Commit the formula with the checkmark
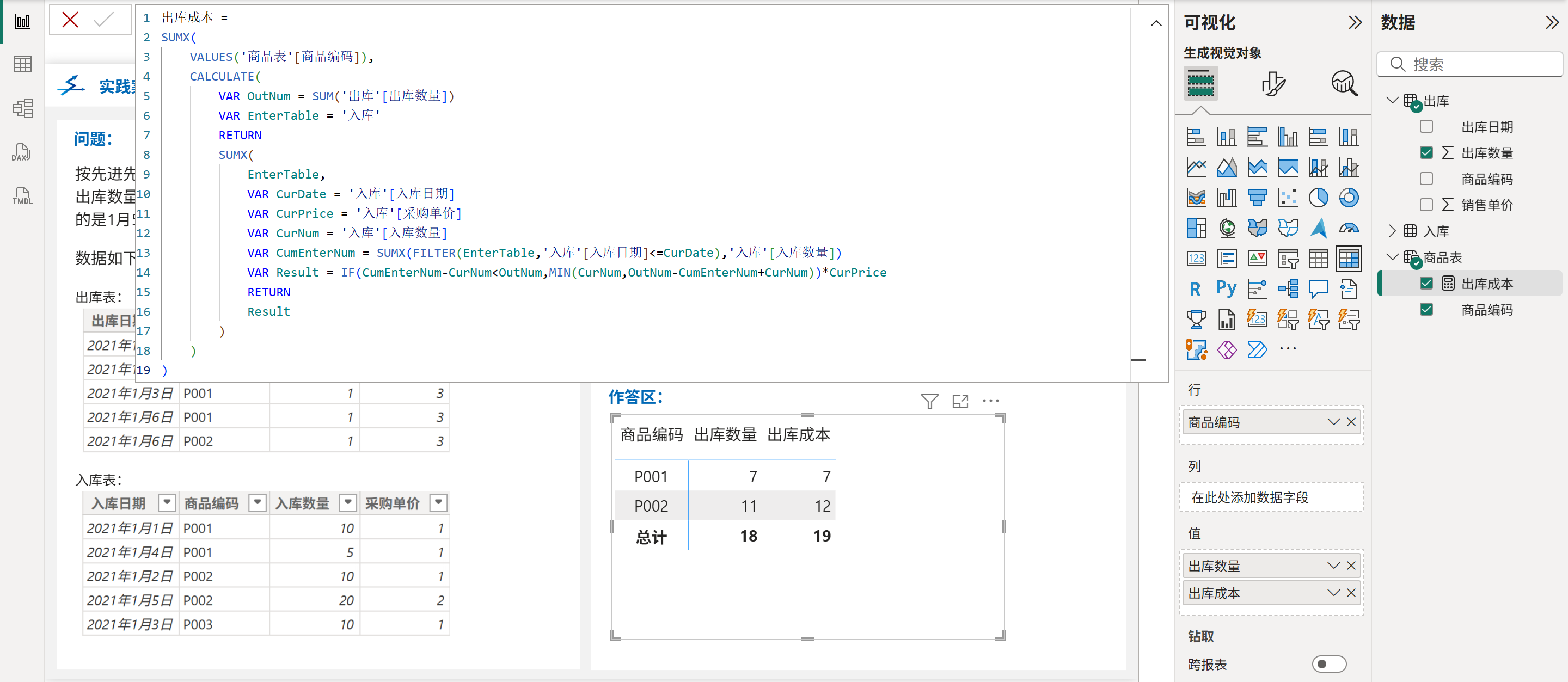 coord(103,20)
